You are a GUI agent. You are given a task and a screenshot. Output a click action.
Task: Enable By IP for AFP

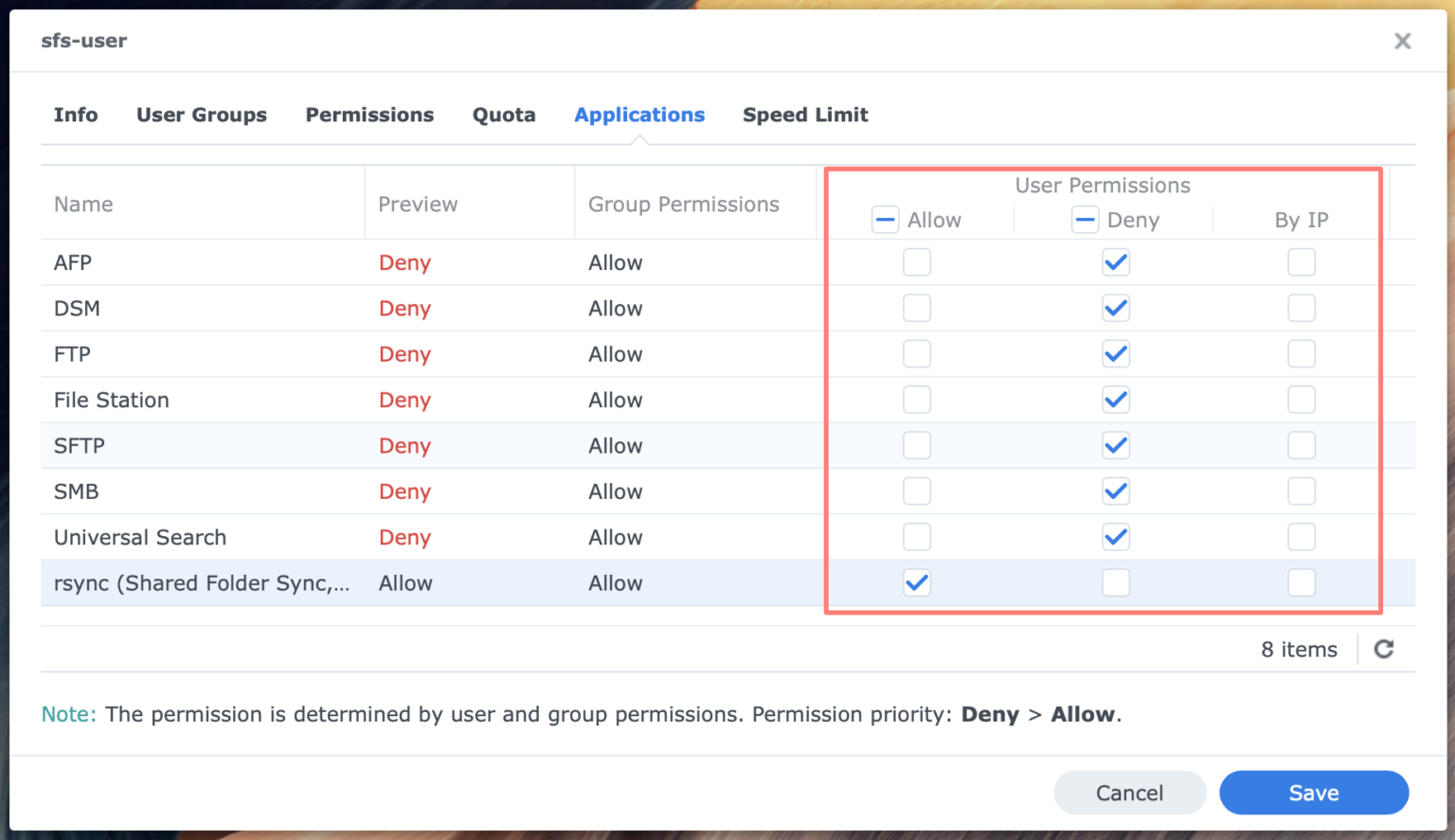1302,262
